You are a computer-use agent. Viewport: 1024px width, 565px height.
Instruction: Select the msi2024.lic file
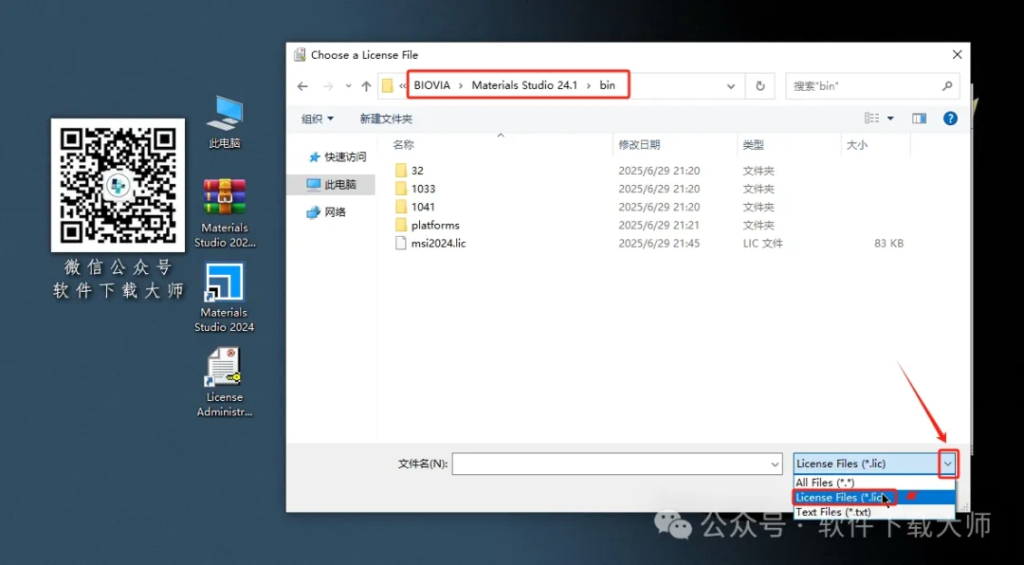click(438, 243)
